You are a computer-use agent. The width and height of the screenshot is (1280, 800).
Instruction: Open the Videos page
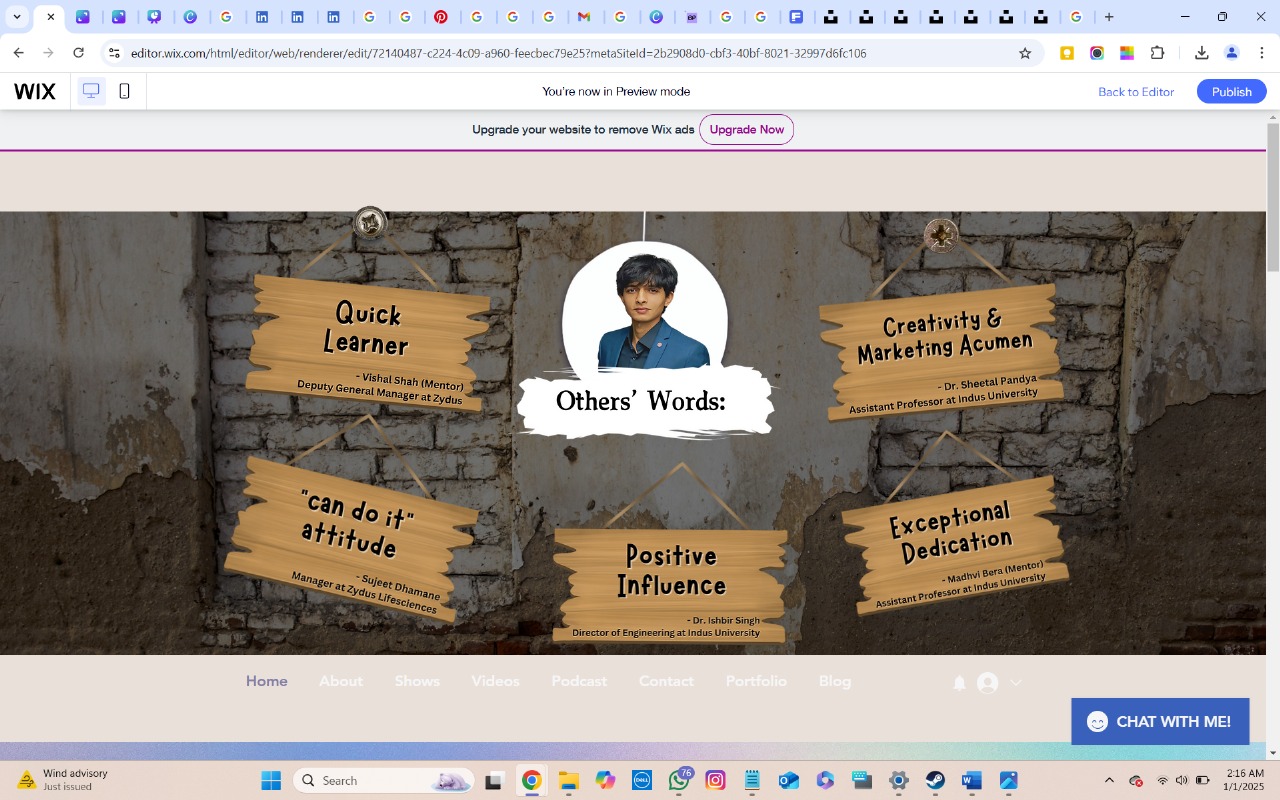[495, 681]
